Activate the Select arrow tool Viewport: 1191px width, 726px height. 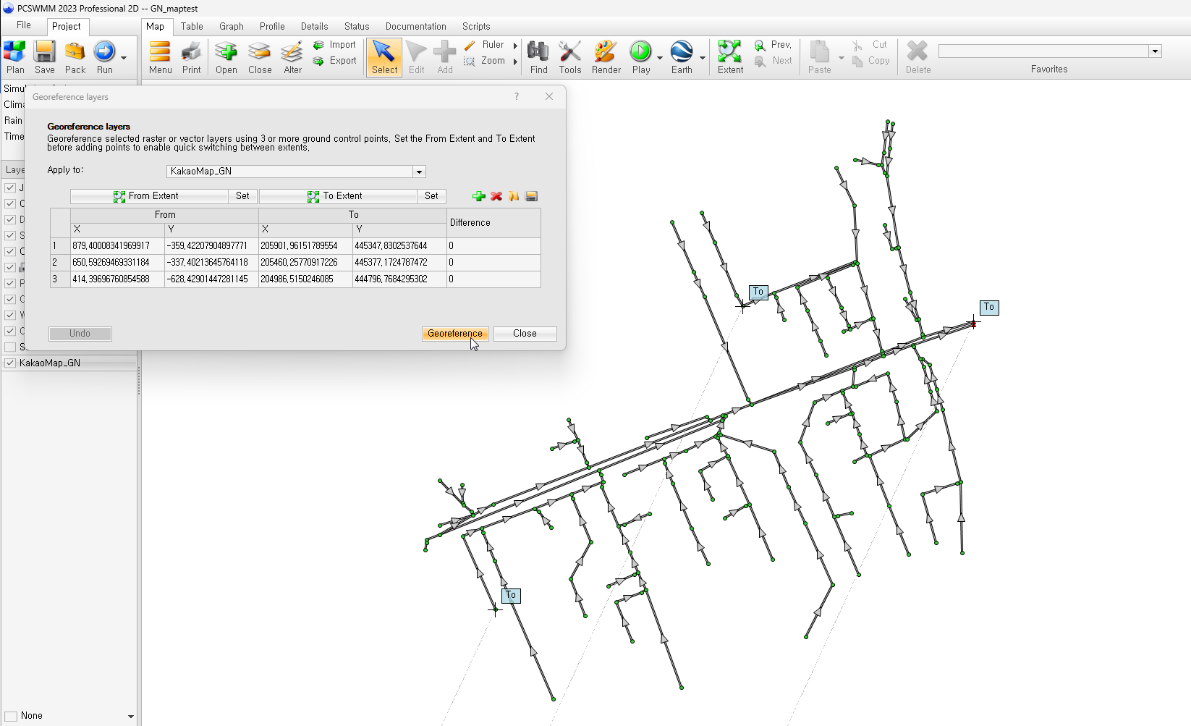[384, 57]
